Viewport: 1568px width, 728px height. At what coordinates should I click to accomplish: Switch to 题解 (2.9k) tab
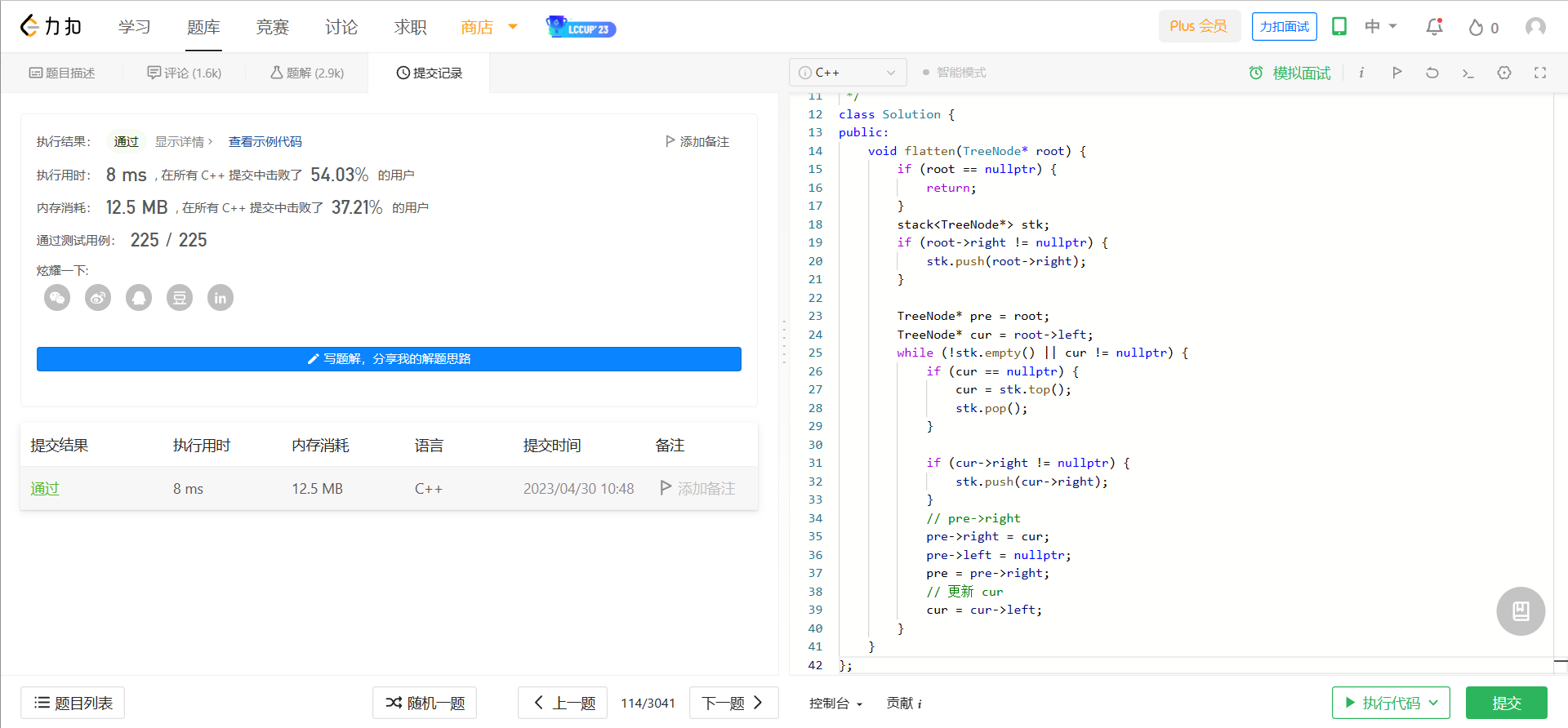coord(307,73)
